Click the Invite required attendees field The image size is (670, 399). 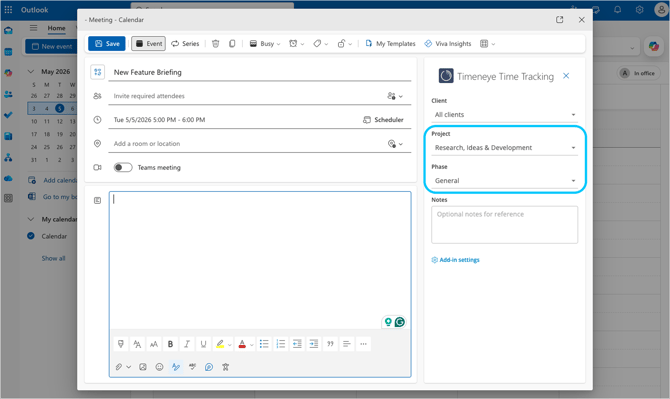246,96
